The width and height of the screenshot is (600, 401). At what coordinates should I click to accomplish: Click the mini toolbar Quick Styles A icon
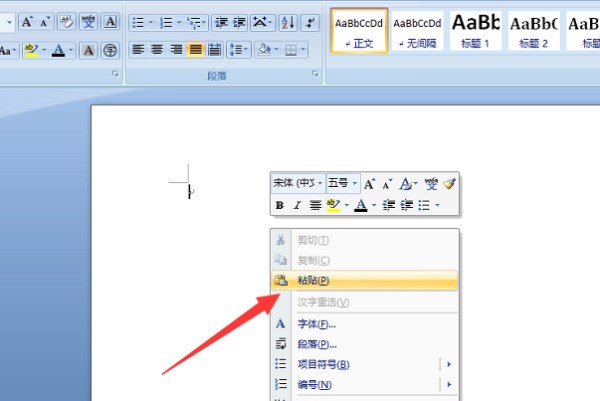[x=408, y=184]
